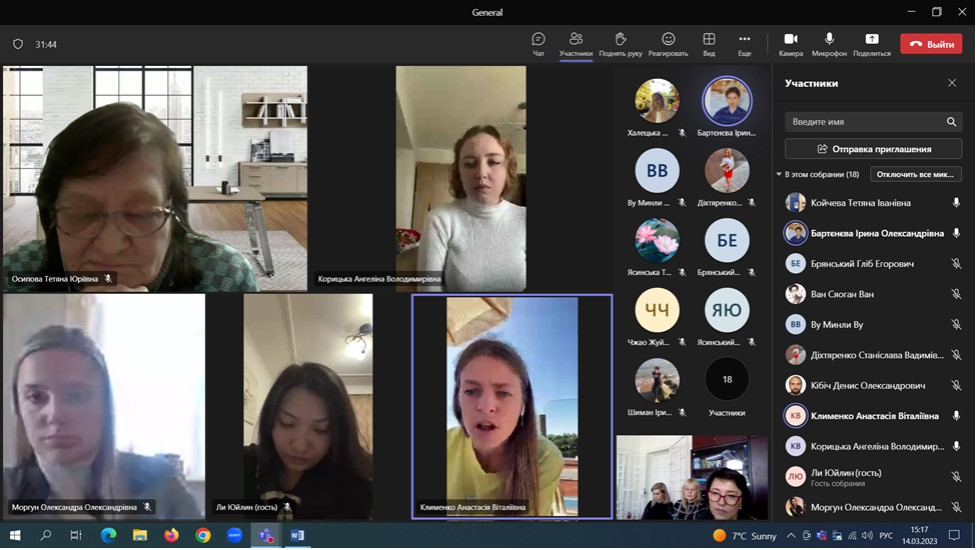This screenshot has height=550, width=977.
Task: Open Firefox from taskbar
Action: click(x=171, y=536)
